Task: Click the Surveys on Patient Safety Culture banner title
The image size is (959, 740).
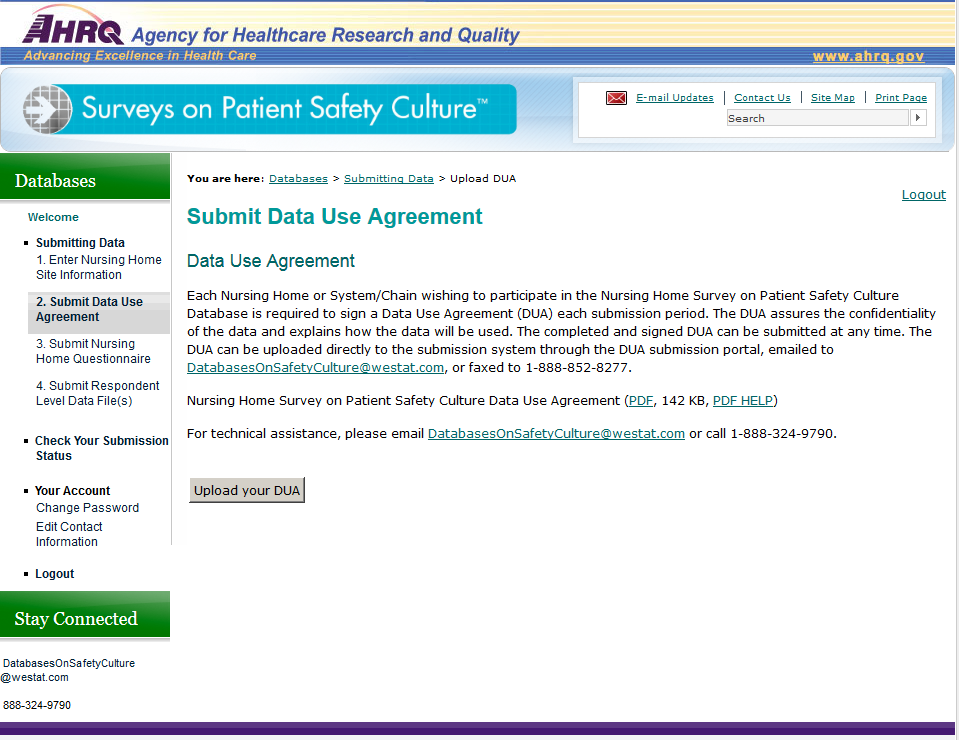Action: pyautogui.click(x=284, y=108)
